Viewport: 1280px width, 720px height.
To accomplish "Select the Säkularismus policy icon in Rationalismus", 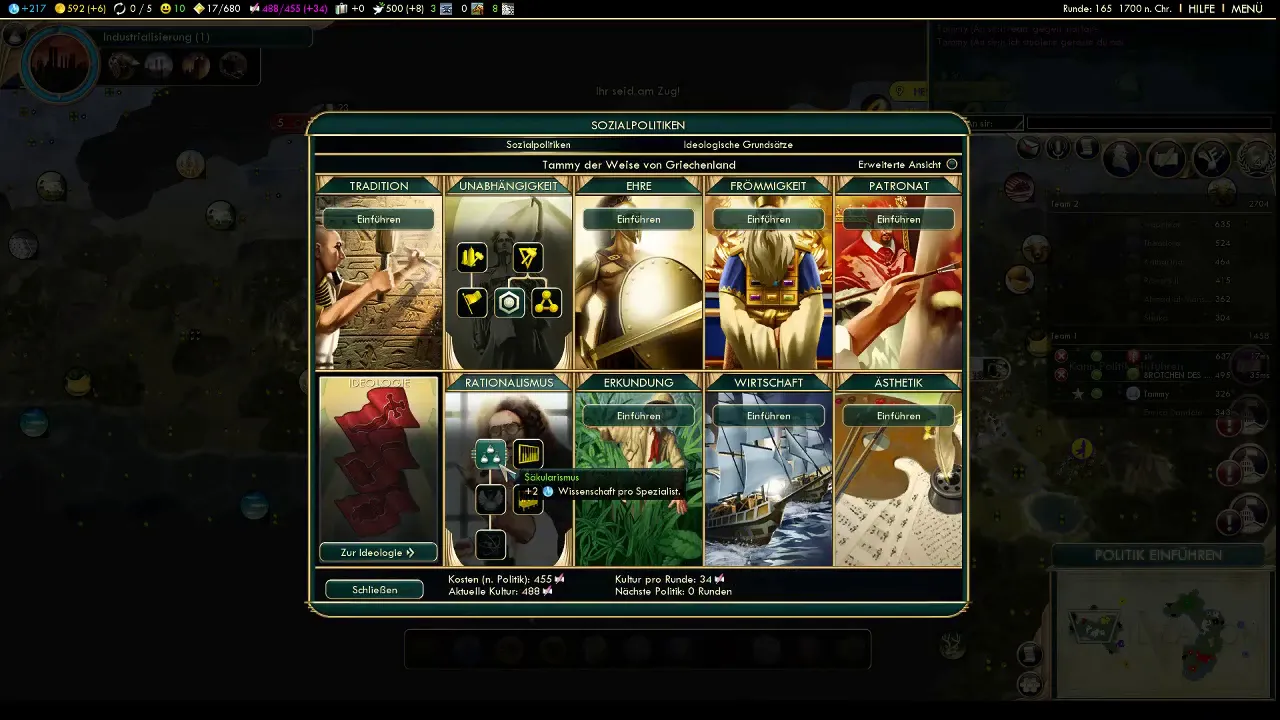I will pos(490,455).
